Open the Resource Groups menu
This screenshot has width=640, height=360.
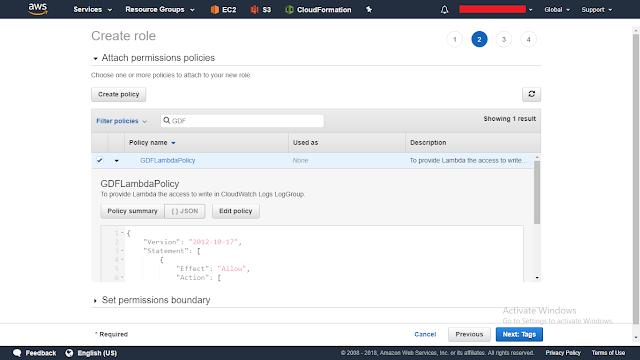point(160,9)
